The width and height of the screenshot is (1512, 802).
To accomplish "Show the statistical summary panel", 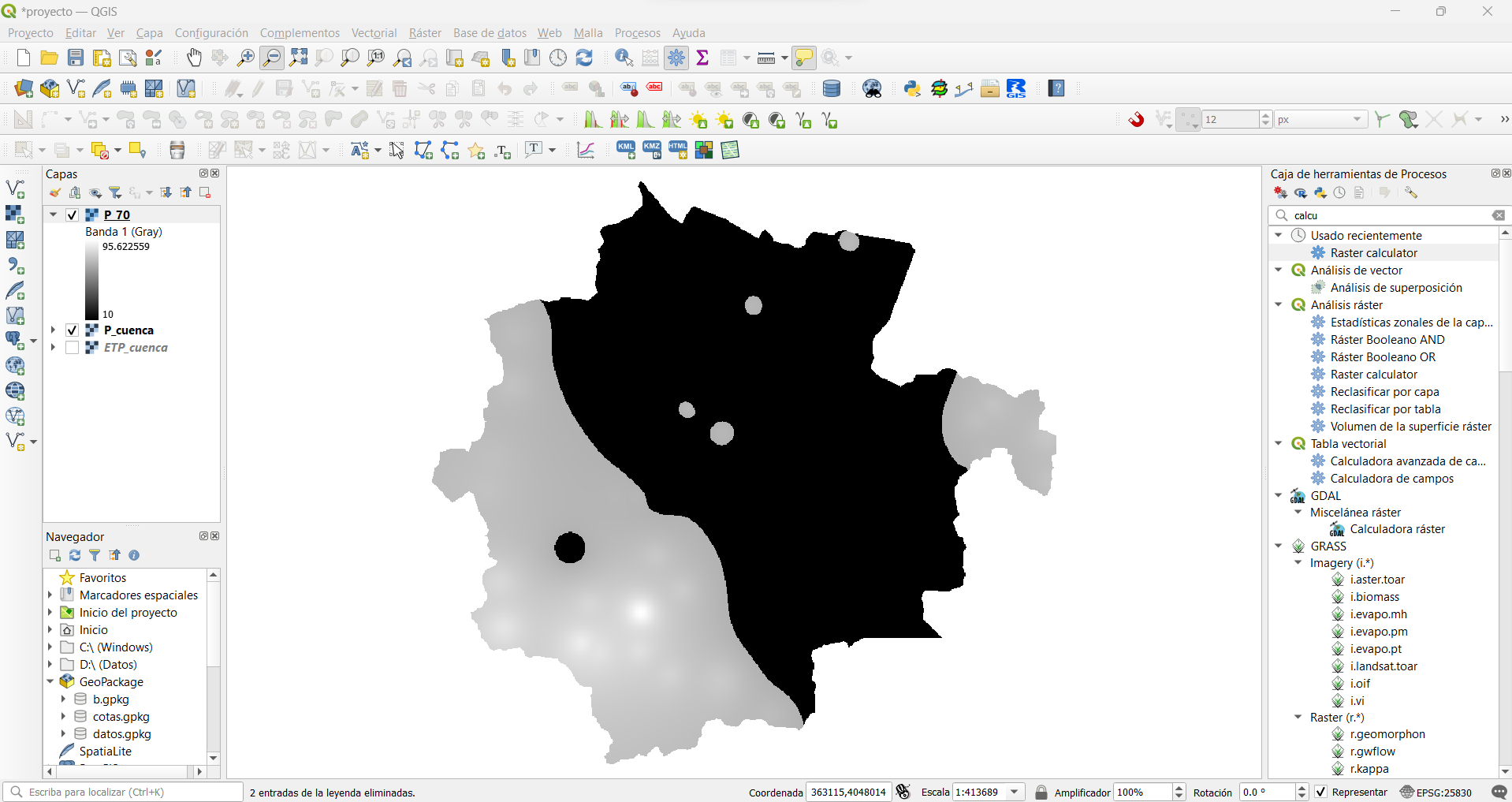I will click(702, 58).
